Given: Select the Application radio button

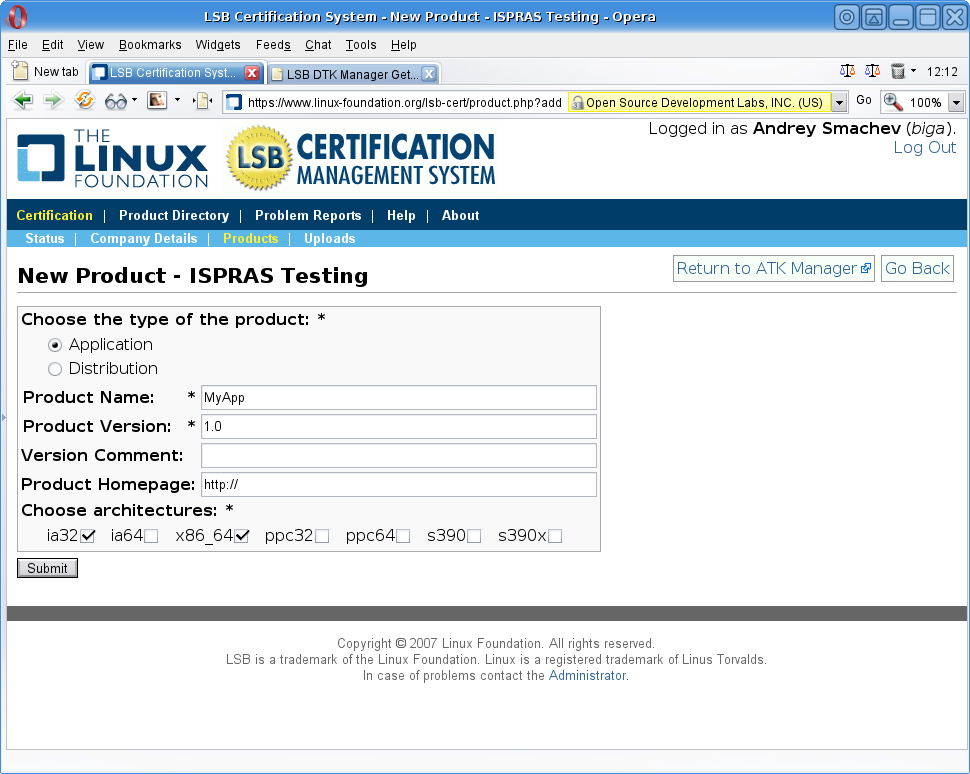Looking at the screenshot, I should point(55,345).
